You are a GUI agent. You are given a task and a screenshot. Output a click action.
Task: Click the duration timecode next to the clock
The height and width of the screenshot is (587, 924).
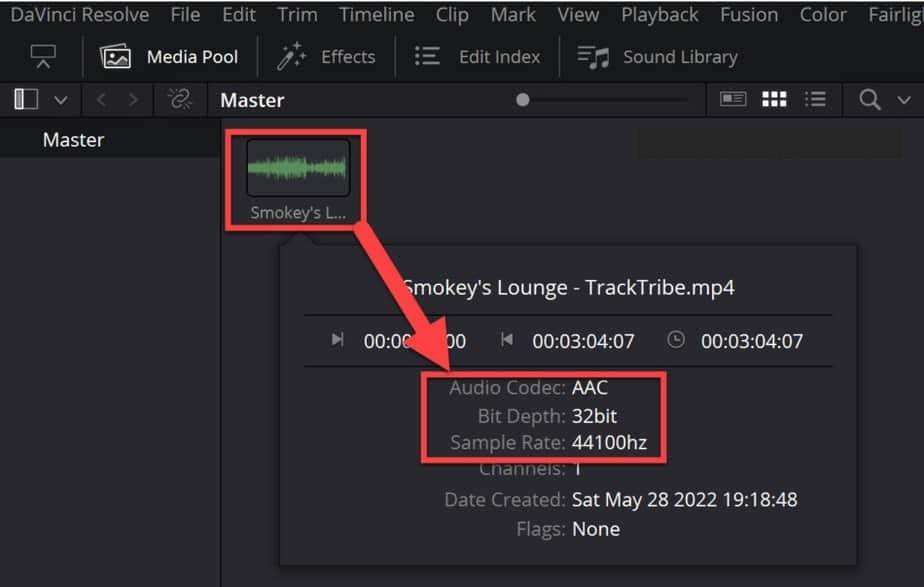tap(752, 341)
